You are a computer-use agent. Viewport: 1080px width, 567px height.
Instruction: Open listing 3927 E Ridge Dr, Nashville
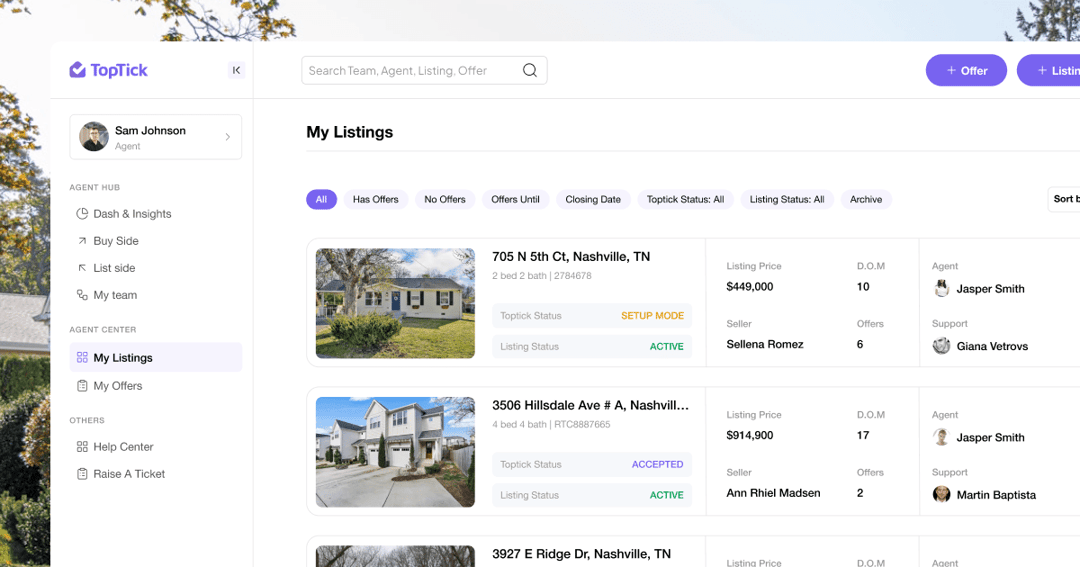[581, 554]
